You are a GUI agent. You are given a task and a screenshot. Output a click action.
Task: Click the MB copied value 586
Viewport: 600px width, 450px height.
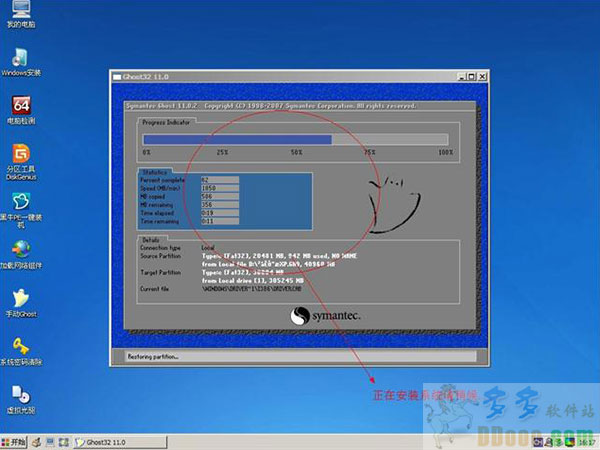coord(220,196)
